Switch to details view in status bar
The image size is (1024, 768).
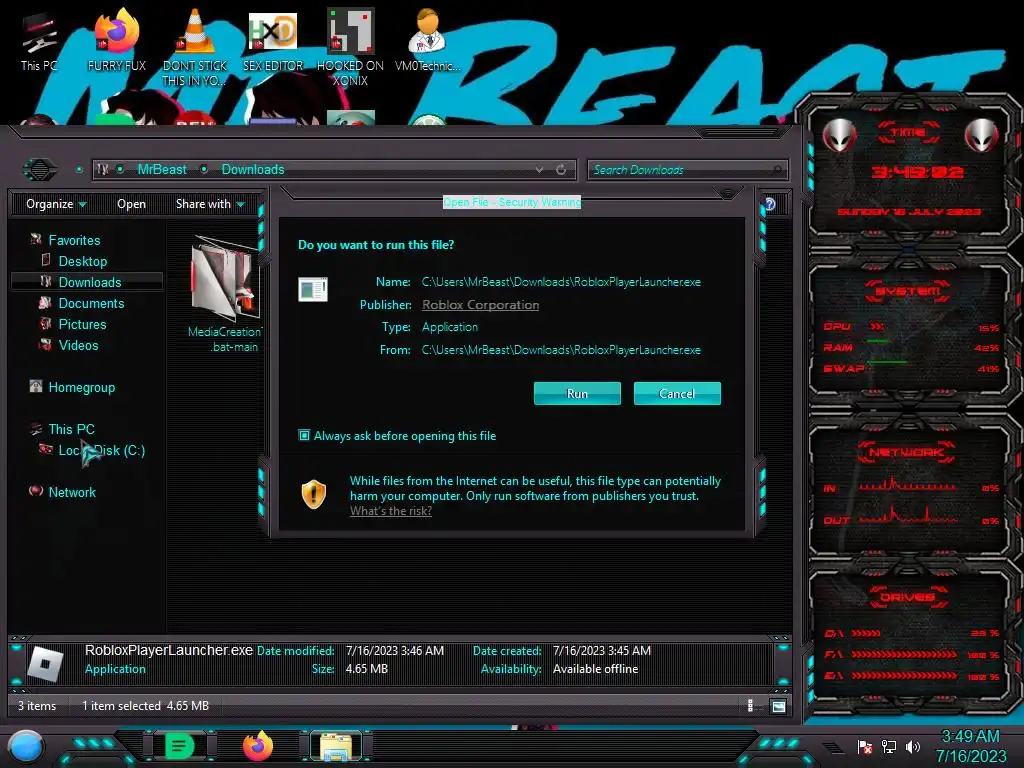(750, 706)
